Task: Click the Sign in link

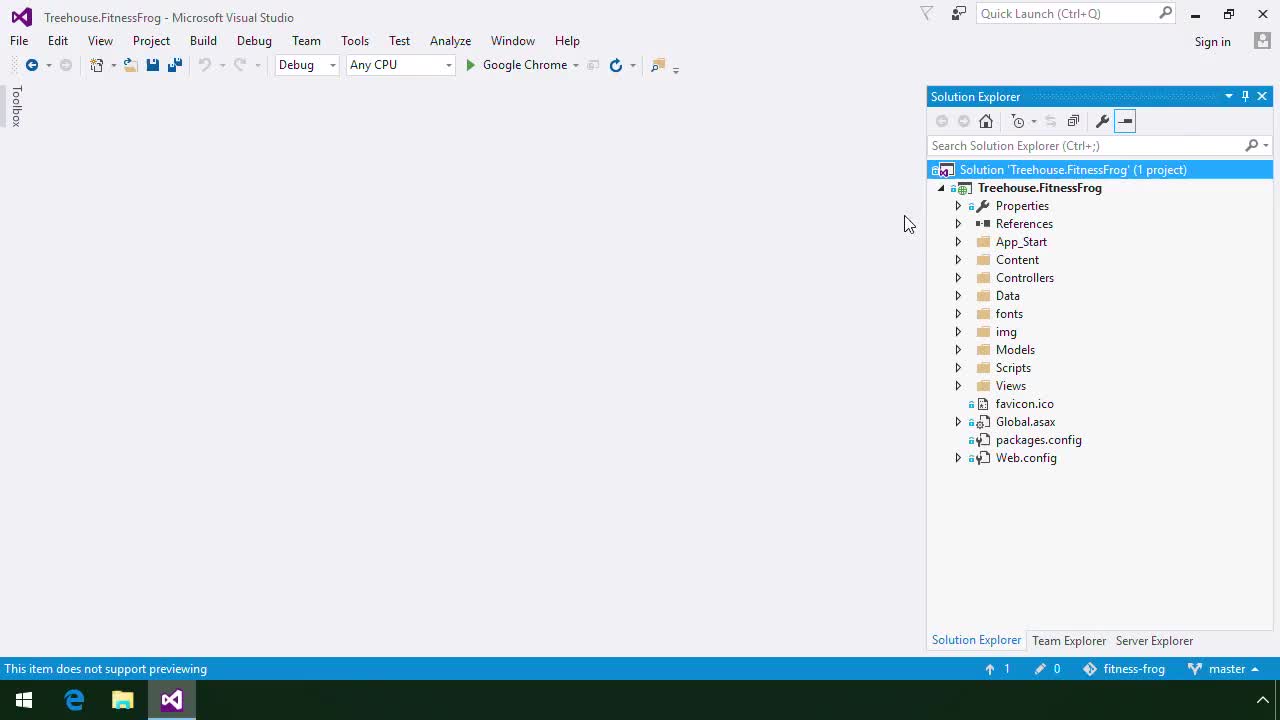Action: point(1212,42)
